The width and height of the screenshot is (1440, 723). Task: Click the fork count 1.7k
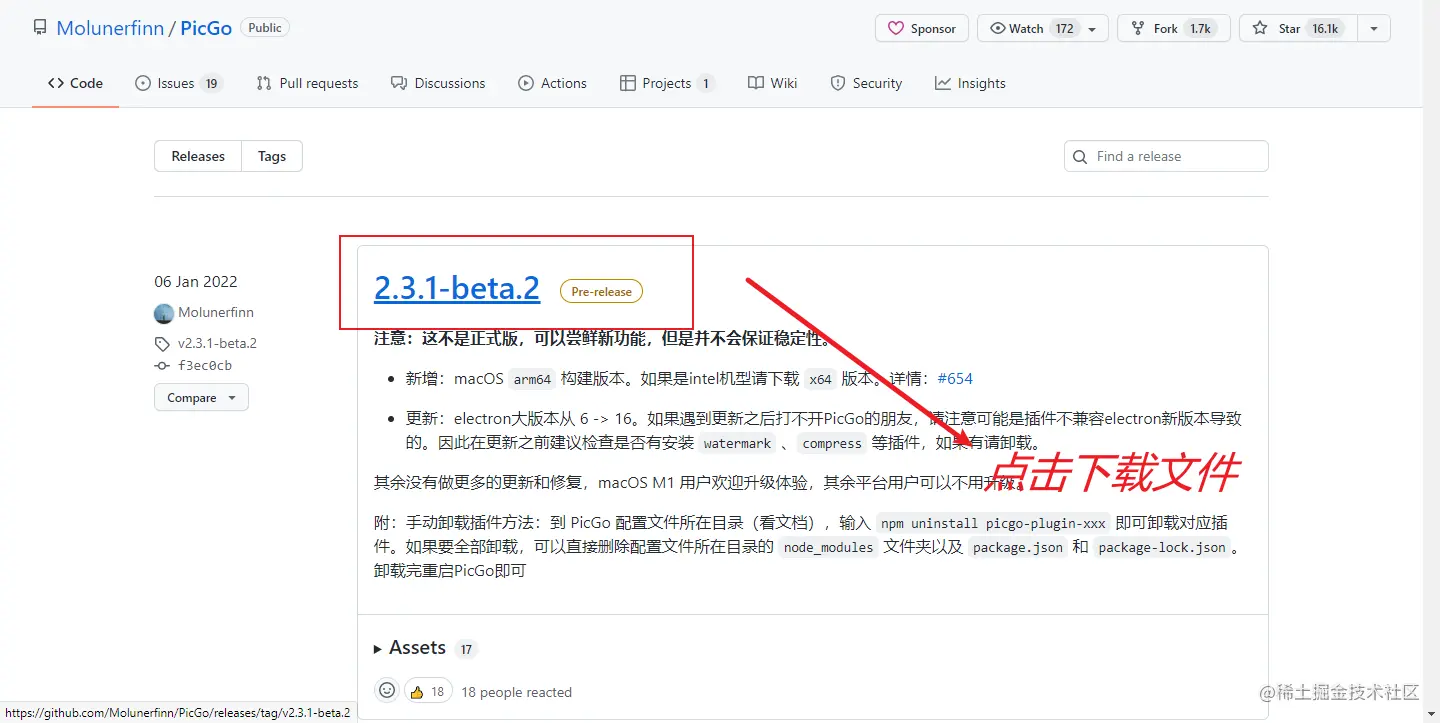pos(1200,29)
